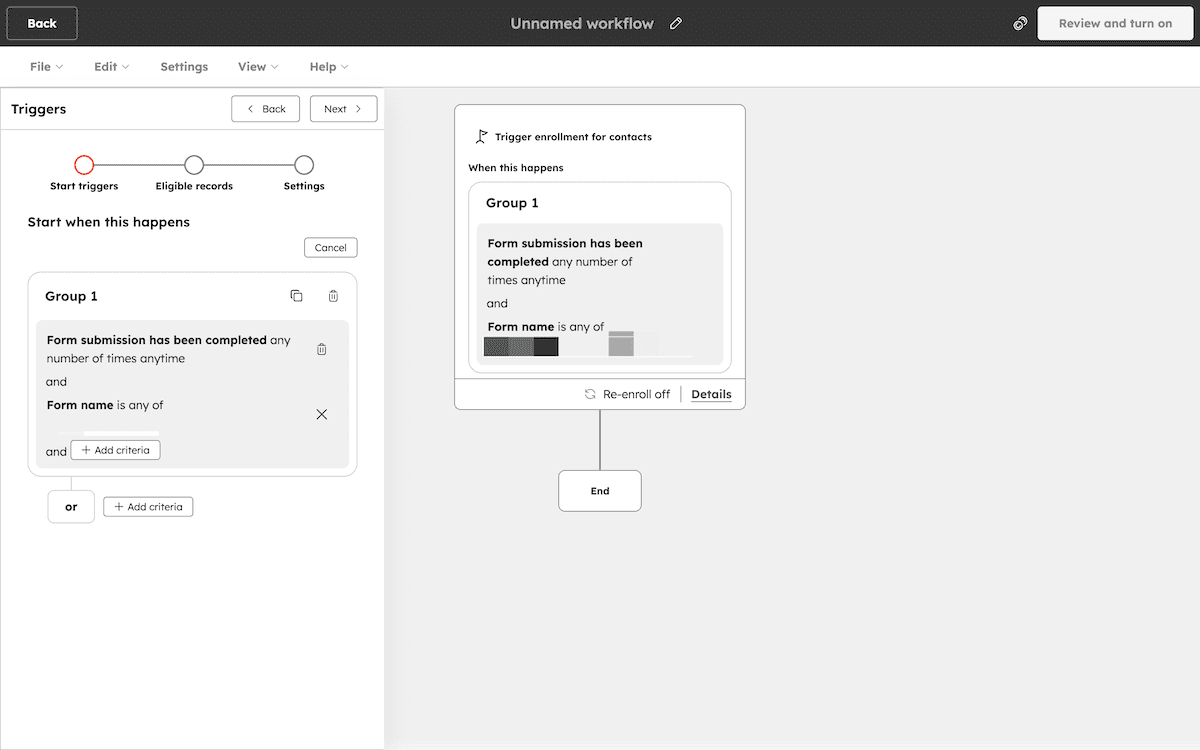The width and height of the screenshot is (1200, 750).
Task: Select Settings in the menu bar
Action: tap(184, 66)
